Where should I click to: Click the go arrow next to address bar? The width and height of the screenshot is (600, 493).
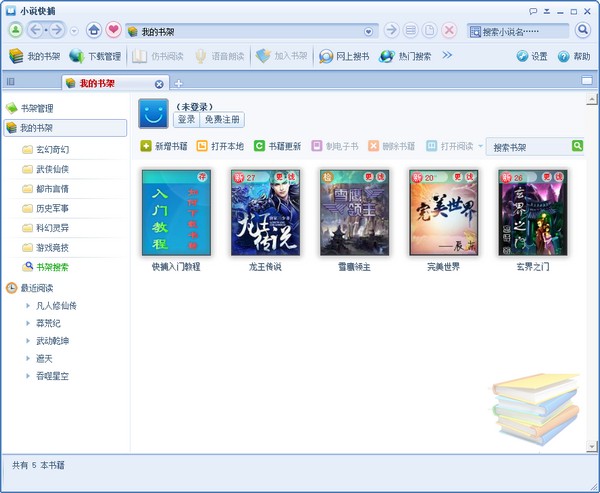[391, 30]
